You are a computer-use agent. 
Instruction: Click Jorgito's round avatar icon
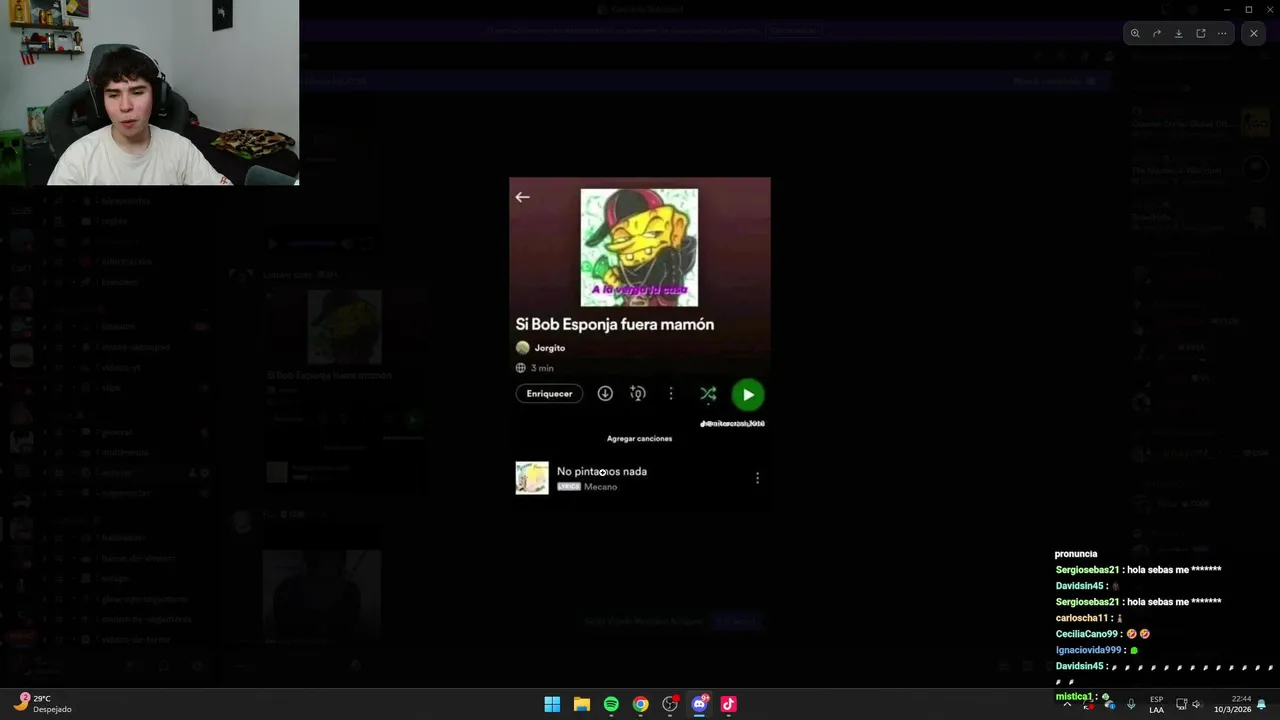pyautogui.click(x=522, y=348)
